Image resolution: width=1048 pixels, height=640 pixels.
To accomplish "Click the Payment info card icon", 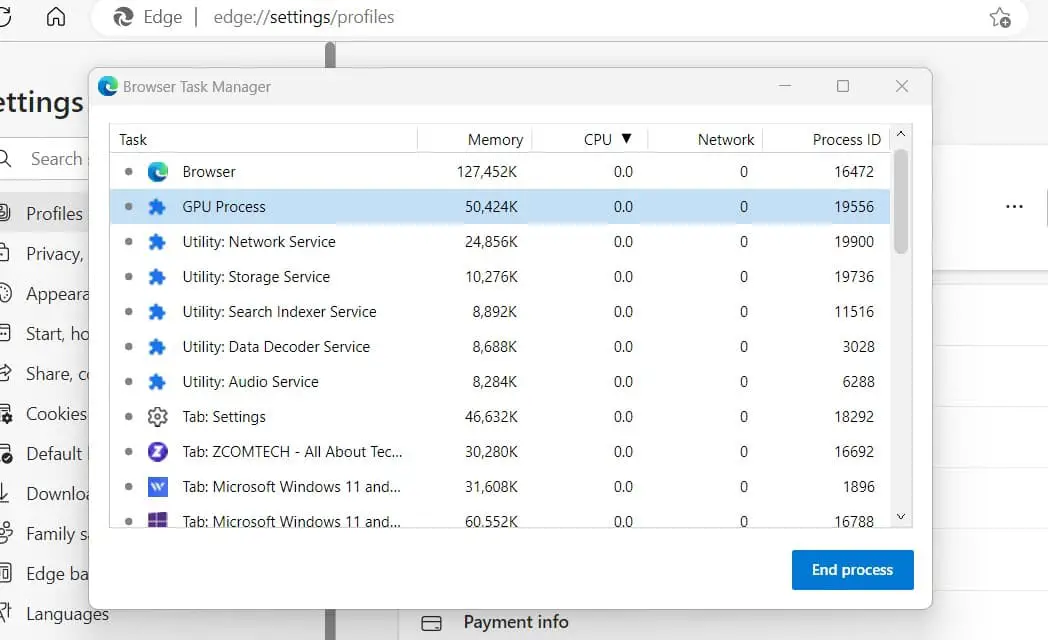I will click(x=432, y=623).
